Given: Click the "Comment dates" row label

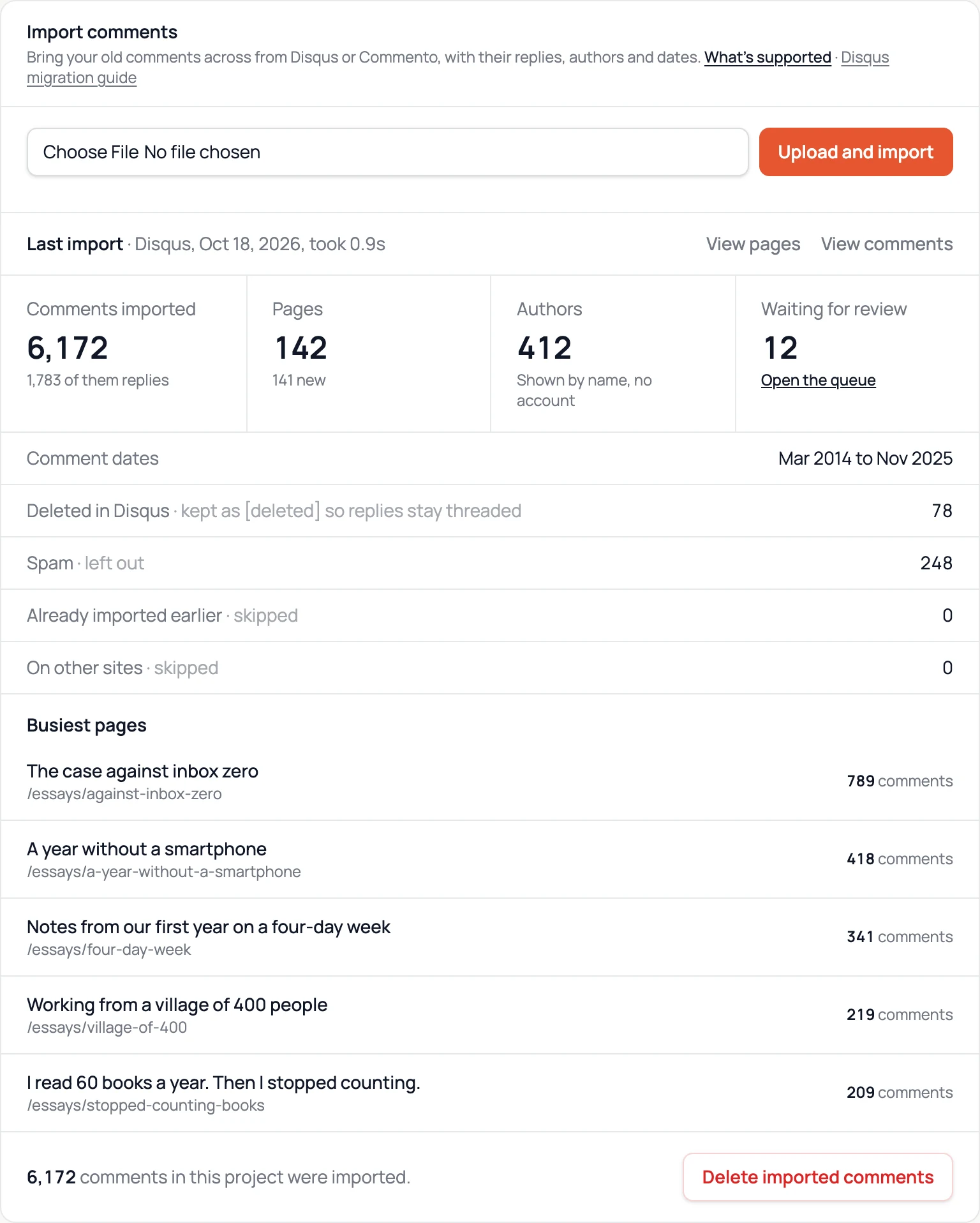Looking at the screenshot, I should (x=93, y=458).
